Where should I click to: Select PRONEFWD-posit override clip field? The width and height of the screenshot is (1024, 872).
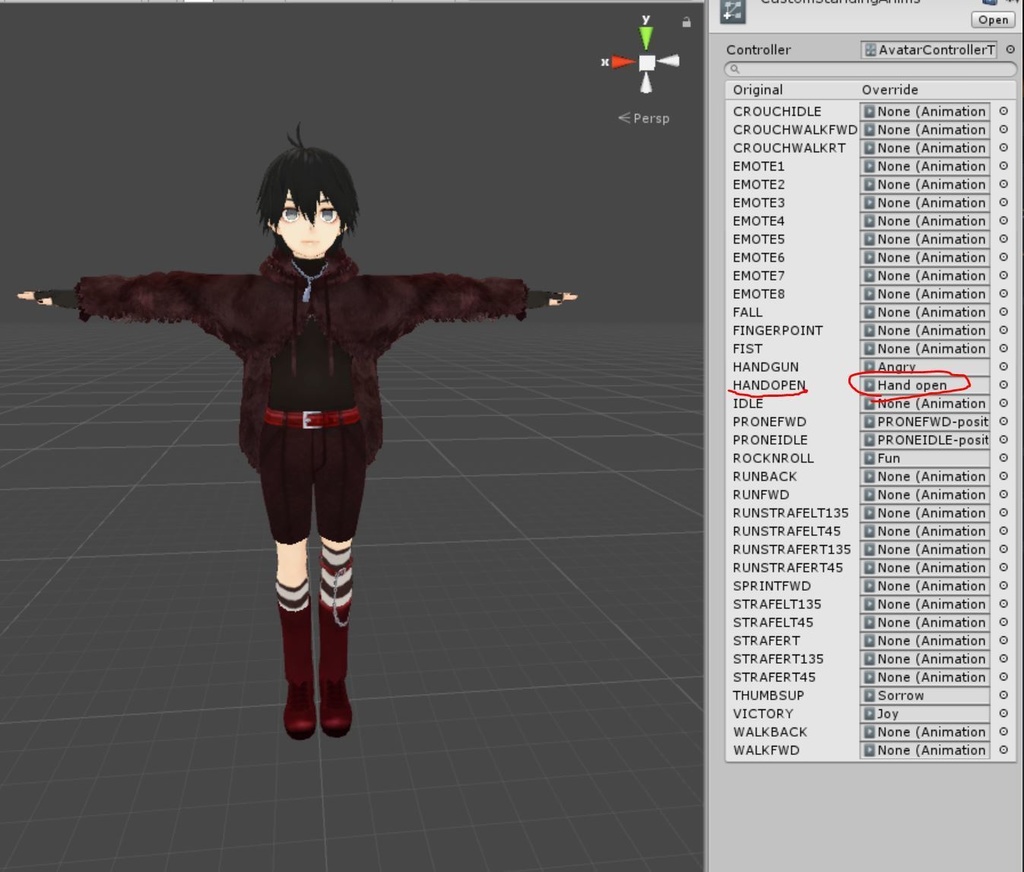tap(925, 422)
